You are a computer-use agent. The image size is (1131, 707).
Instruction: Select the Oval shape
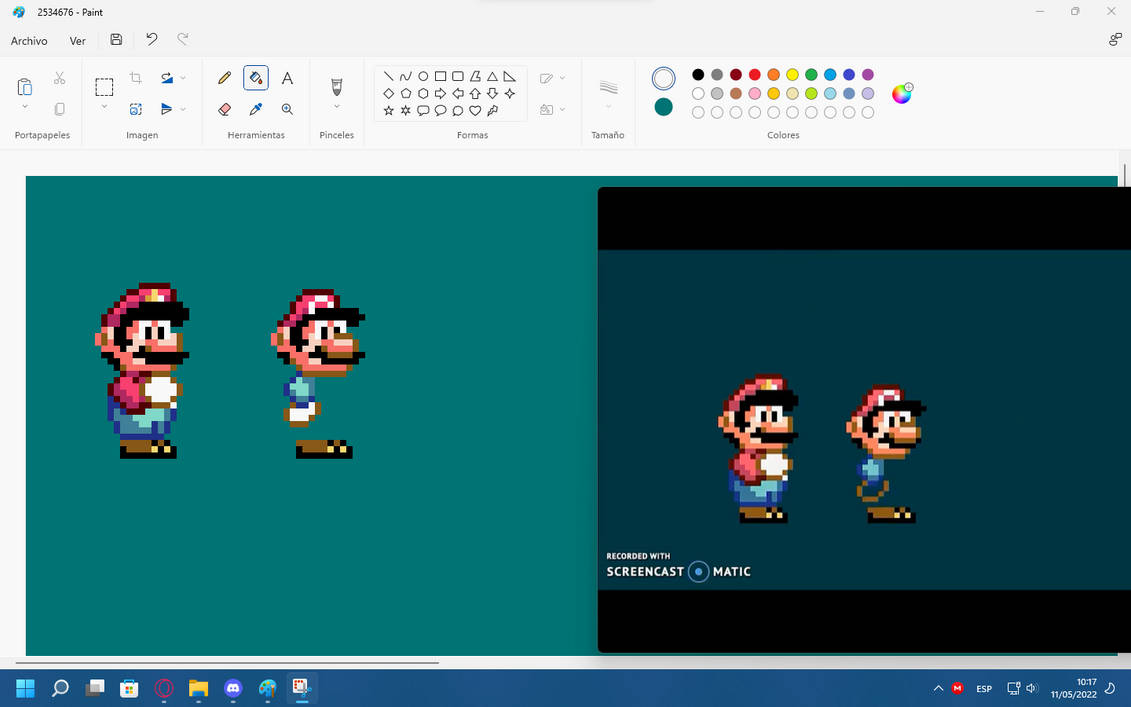pyautogui.click(x=422, y=75)
